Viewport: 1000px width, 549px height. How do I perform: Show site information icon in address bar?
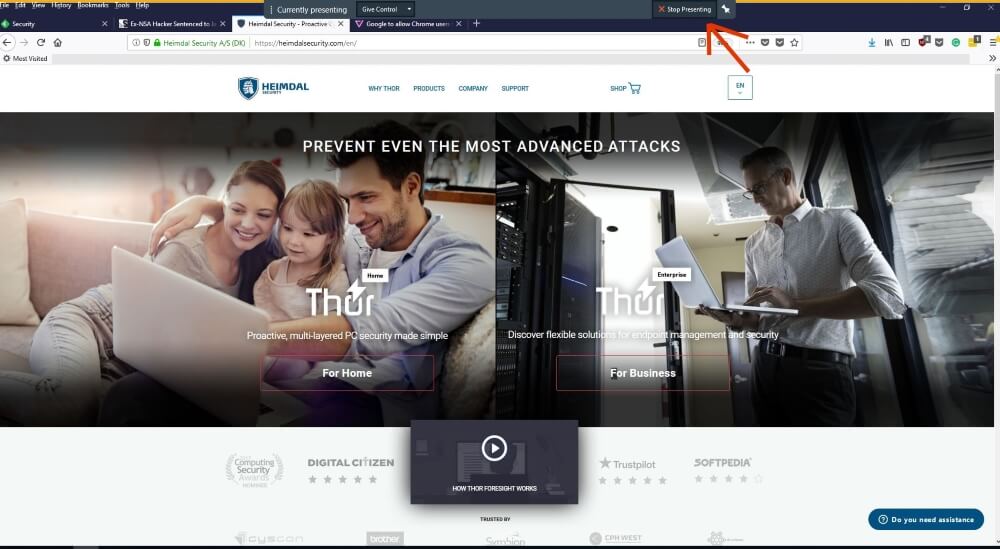click(x=136, y=43)
